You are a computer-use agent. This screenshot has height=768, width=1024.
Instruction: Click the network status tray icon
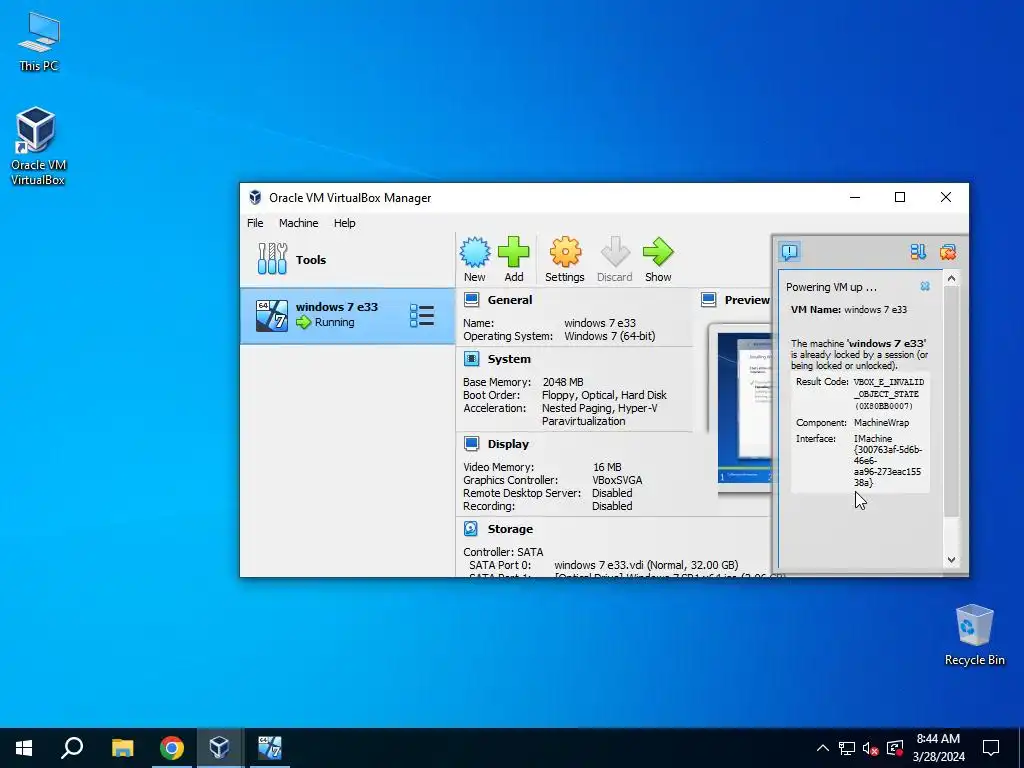[847, 748]
